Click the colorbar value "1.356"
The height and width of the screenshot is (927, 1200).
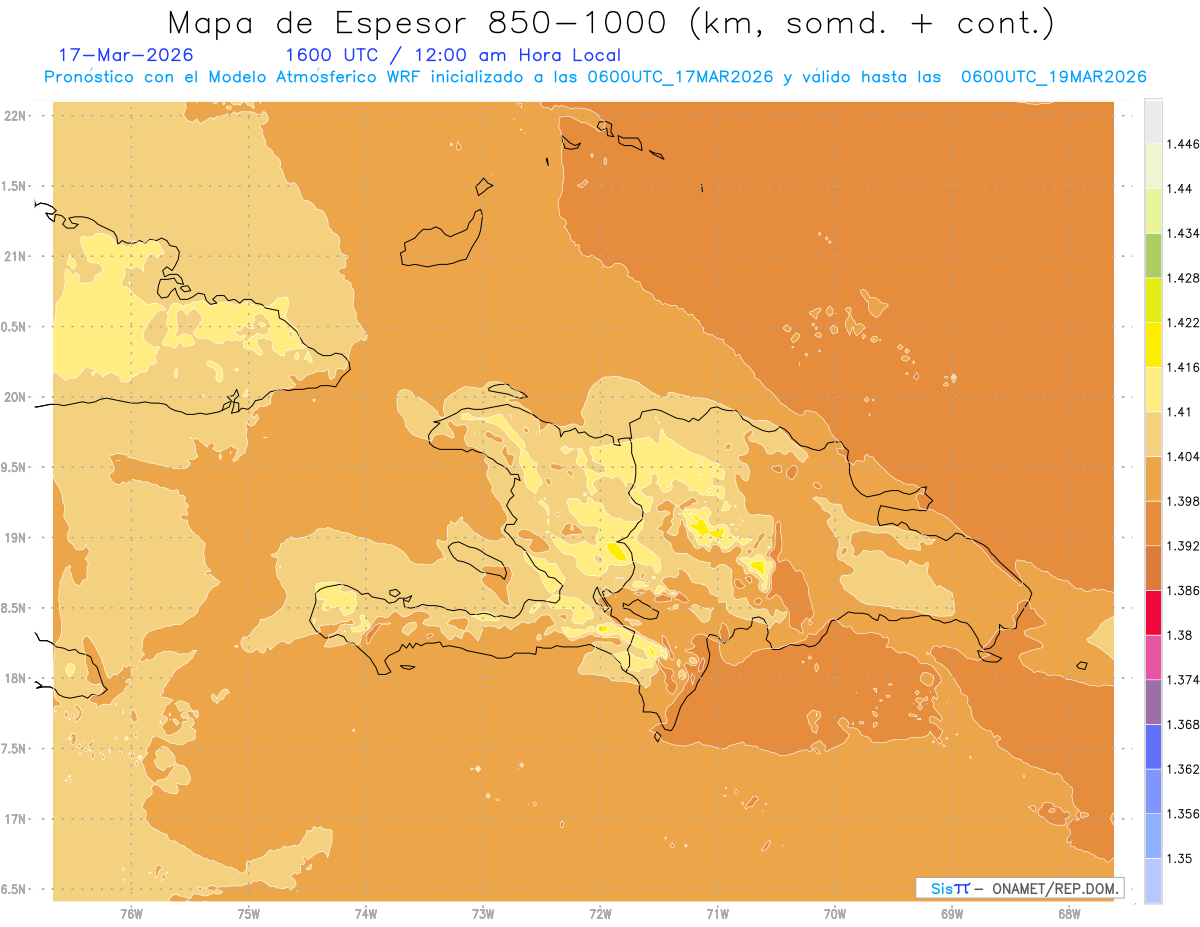[1184, 813]
